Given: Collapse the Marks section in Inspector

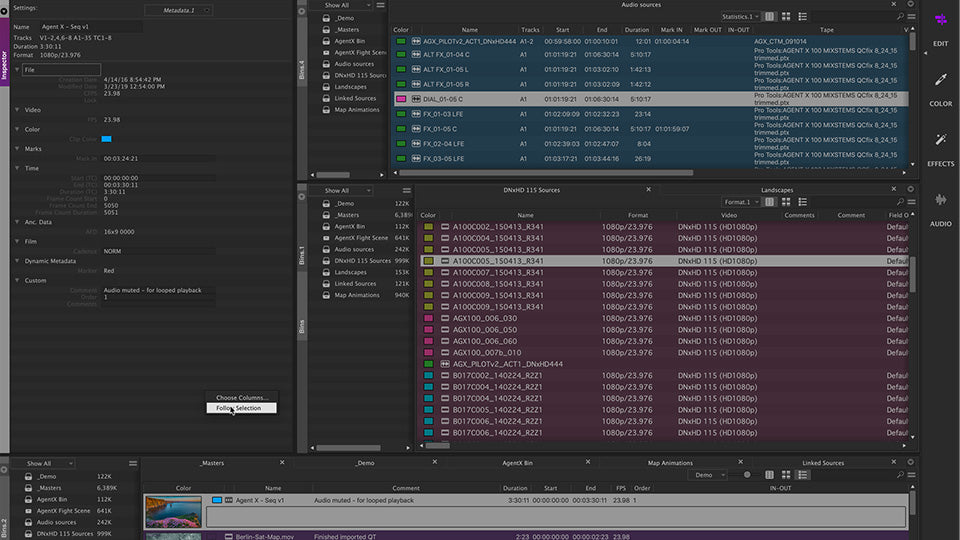Looking at the screenshot, I should click(x=17, y=149).
